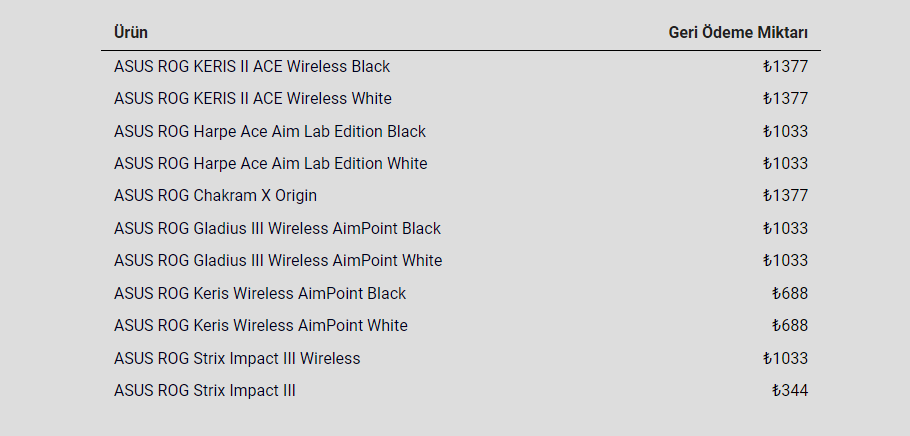Screen dimensions: 910x436
Task: Select ASUS ROG Keris Wireless AimPoint Black
Action: [x=259, y=294]
